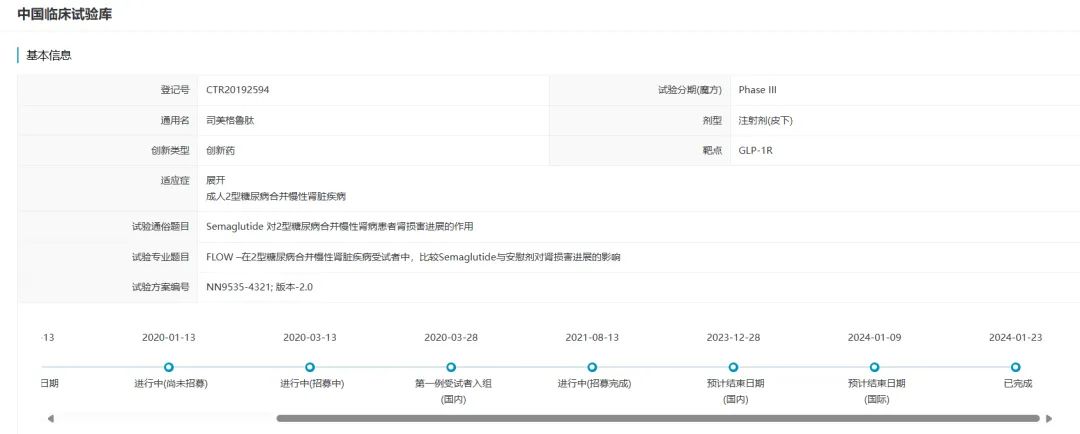Click the 2024-01-09 timeline marker dot
Image resolution: width=1080 pixels, height=434 pixels.
[x=875, y=367]
